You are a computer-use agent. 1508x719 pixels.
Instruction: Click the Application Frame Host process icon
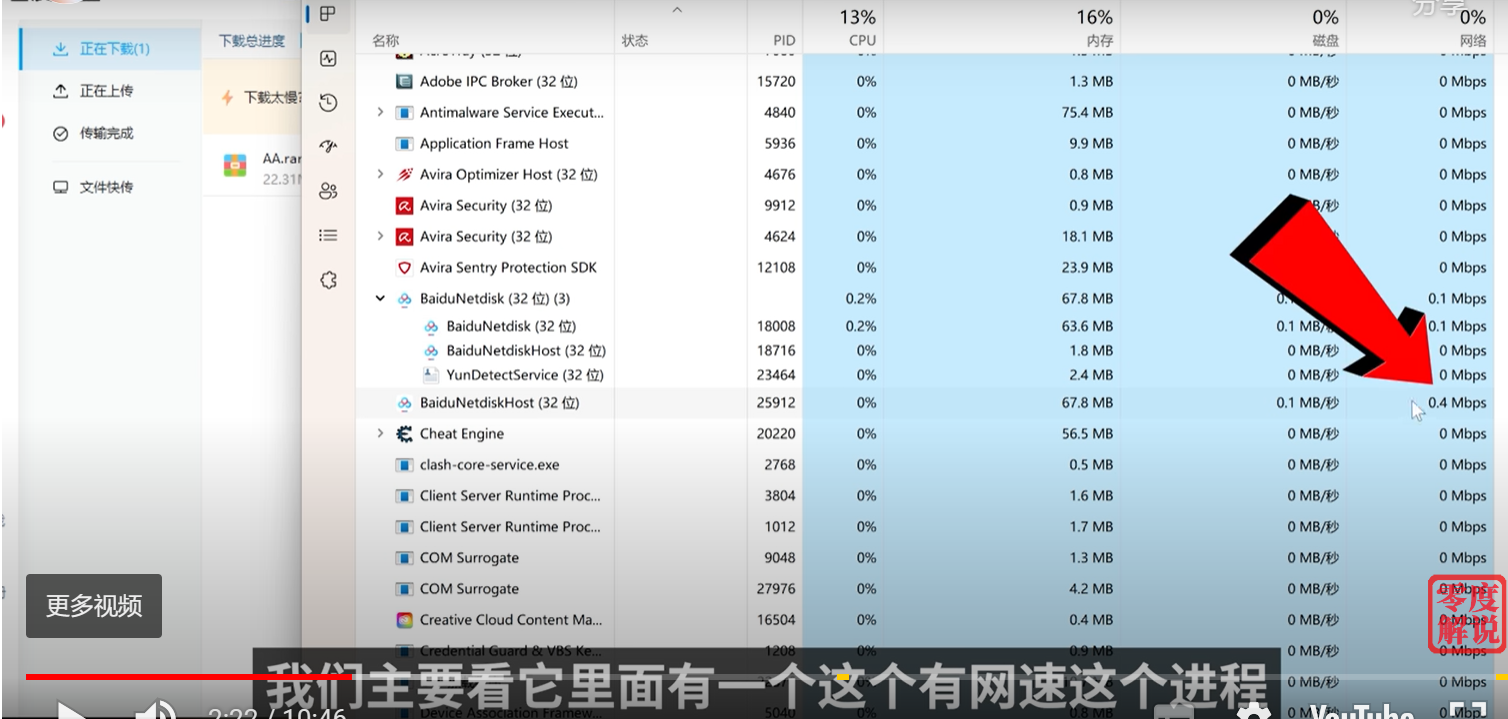(x=404, y=144)
